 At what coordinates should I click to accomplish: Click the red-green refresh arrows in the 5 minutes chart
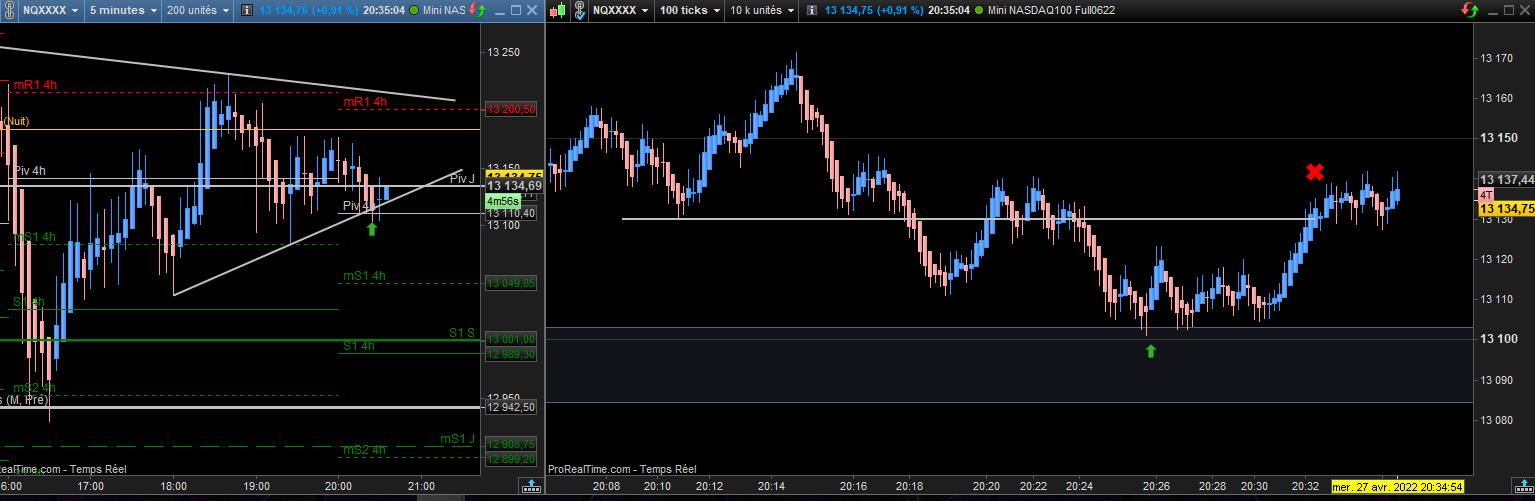[x=477, y=10]
